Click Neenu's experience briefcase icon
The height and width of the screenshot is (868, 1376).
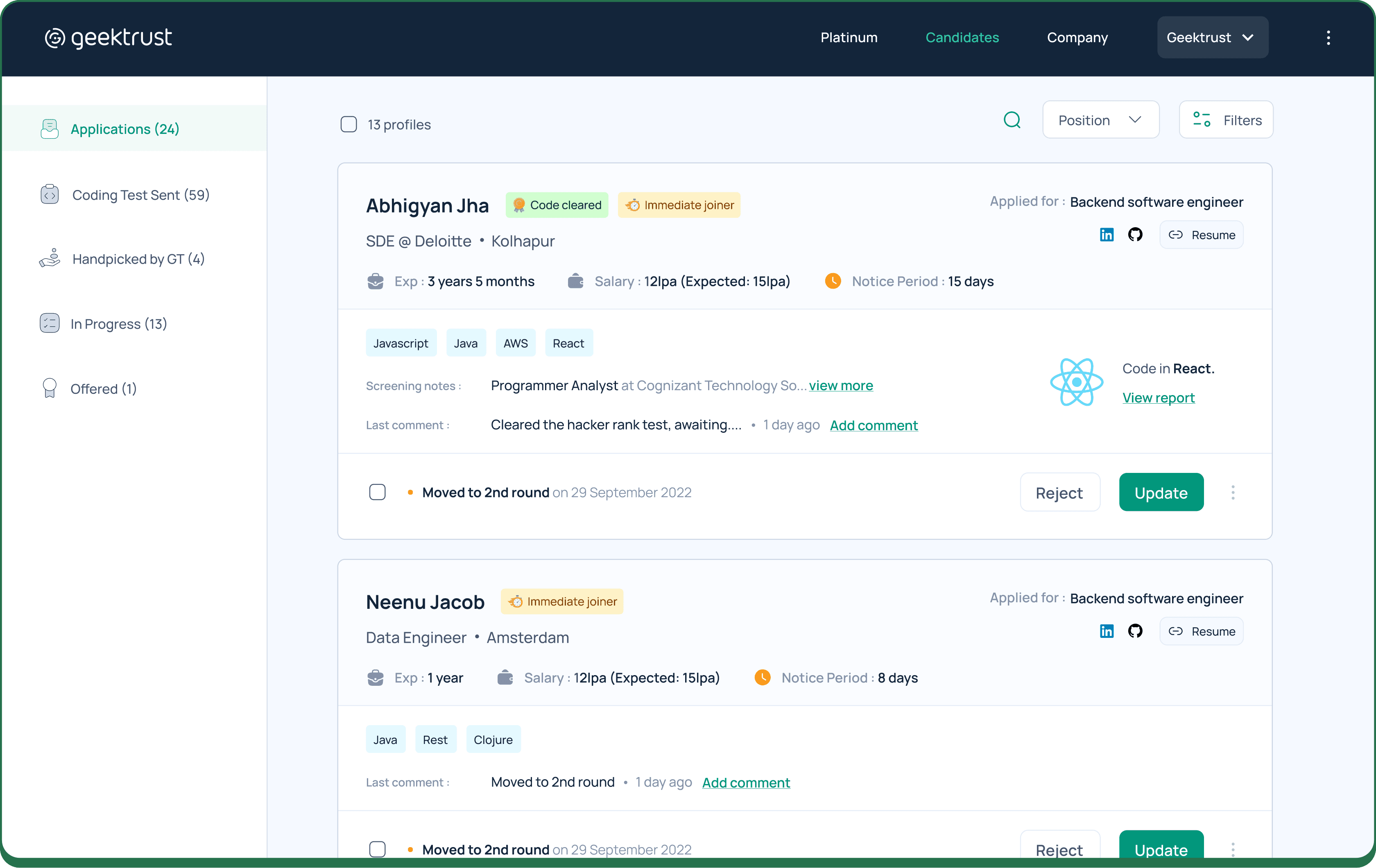(x=376, y=678)
